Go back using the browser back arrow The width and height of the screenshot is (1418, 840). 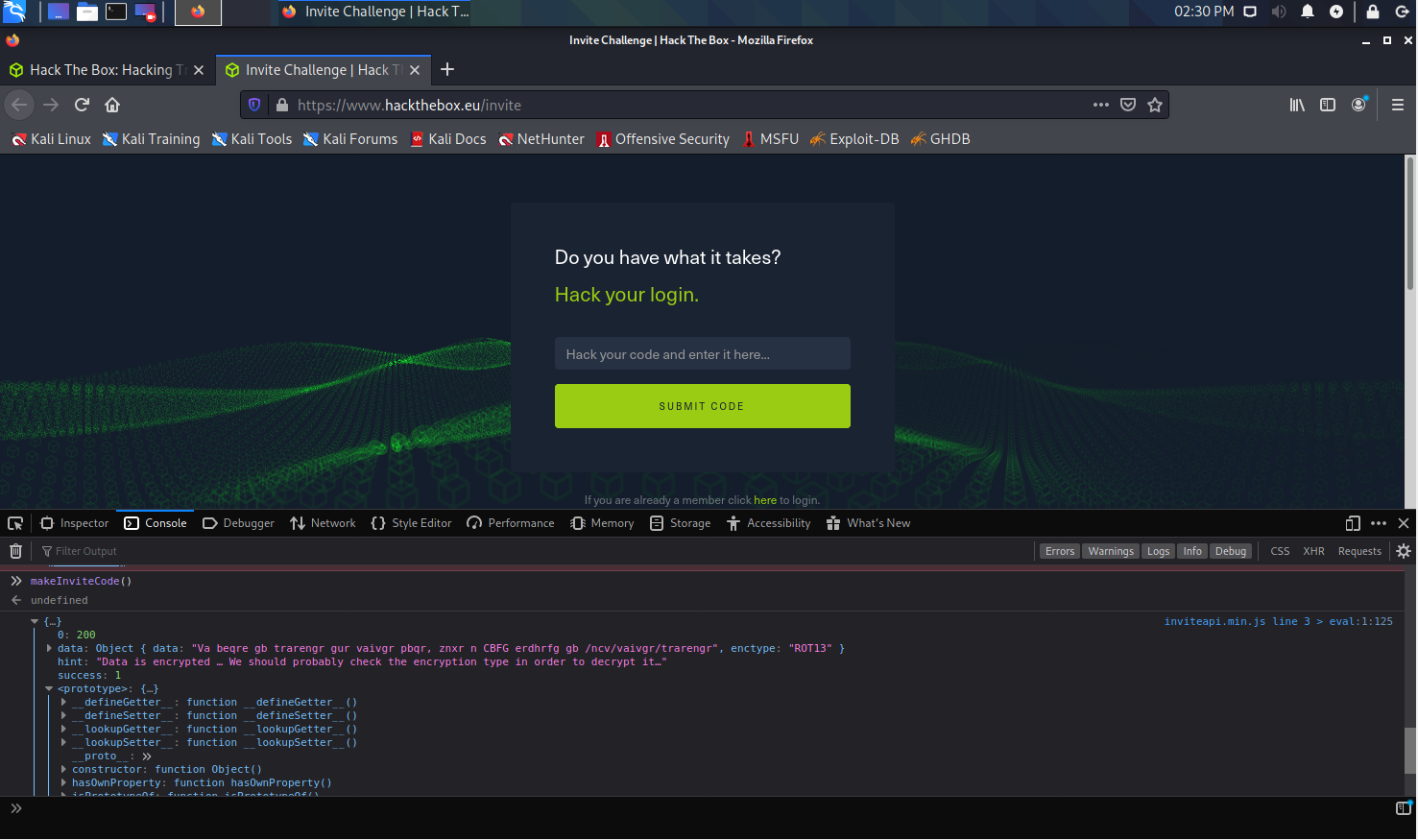tap(19, 105)
